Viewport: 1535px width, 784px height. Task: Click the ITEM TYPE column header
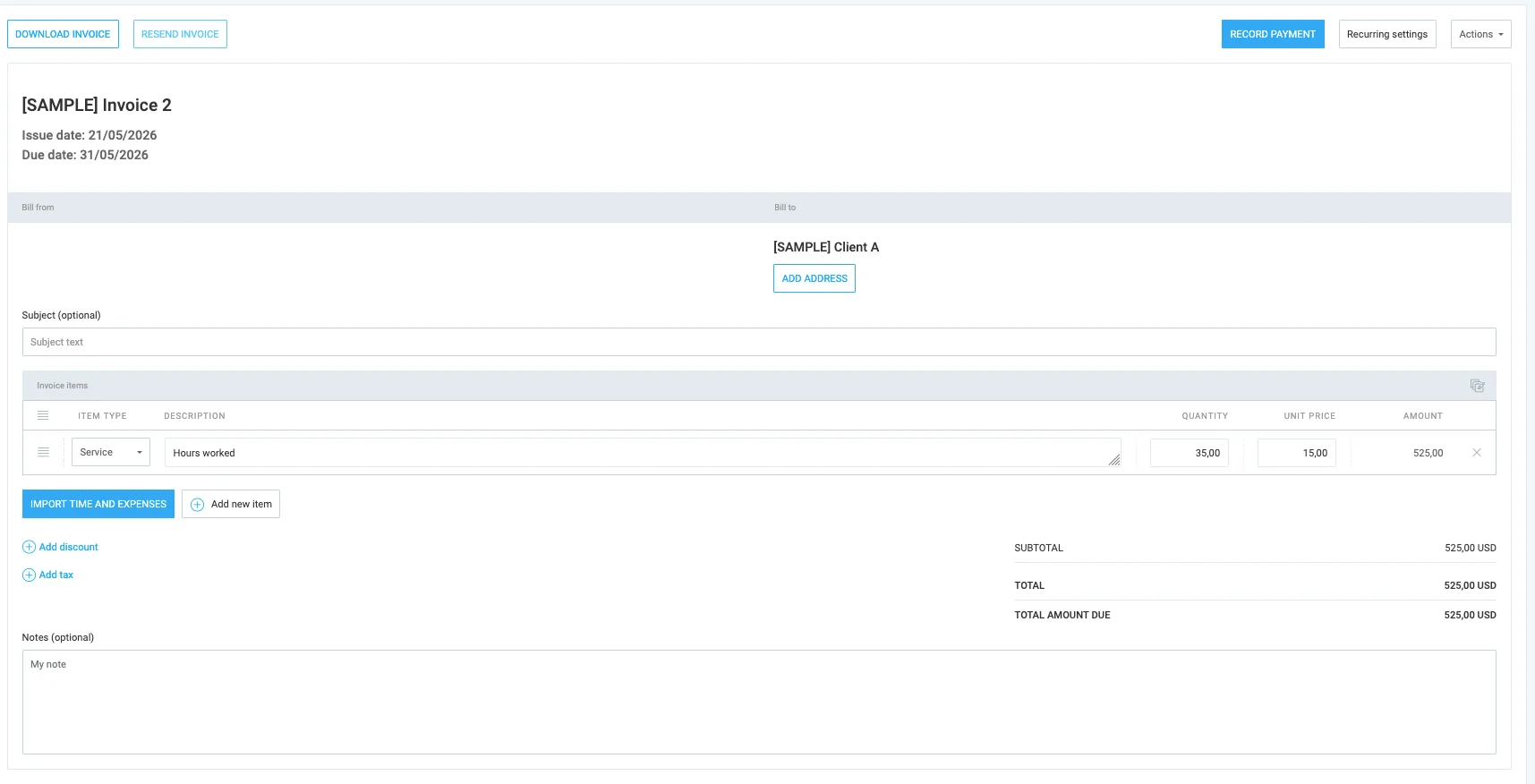[102, 416]
